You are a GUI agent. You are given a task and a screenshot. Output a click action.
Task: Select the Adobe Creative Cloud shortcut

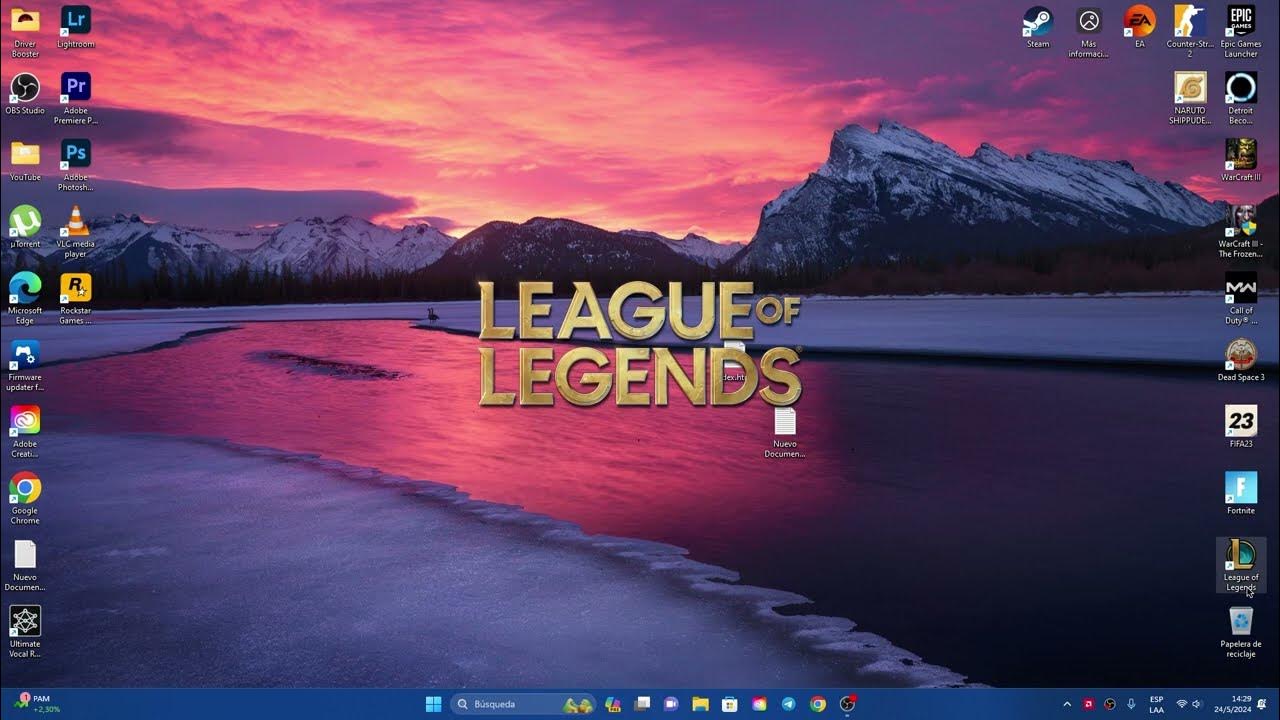click(x=25, y=432)
